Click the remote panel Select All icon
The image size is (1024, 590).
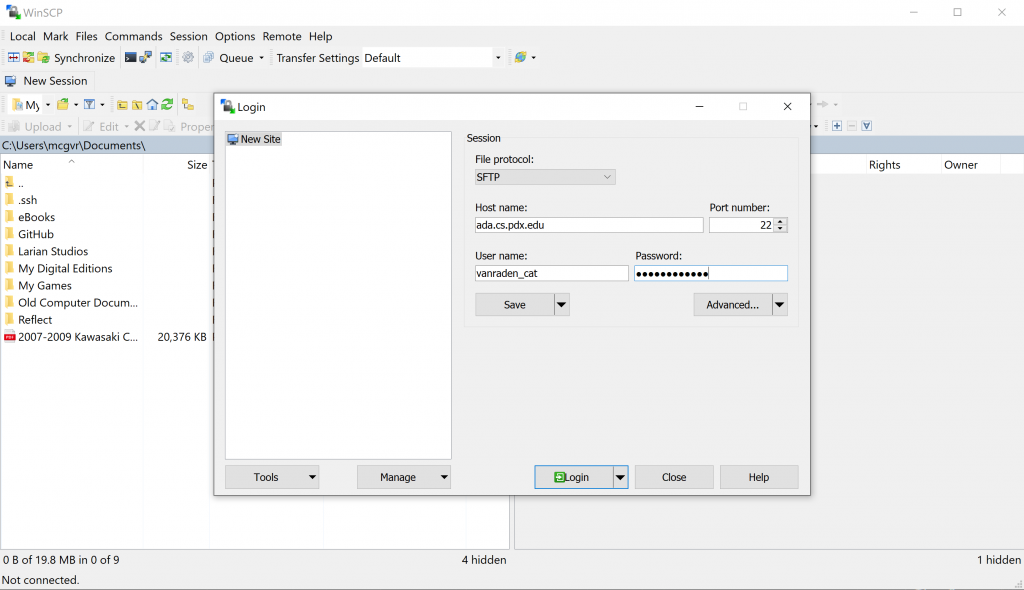tap(867, 125)
